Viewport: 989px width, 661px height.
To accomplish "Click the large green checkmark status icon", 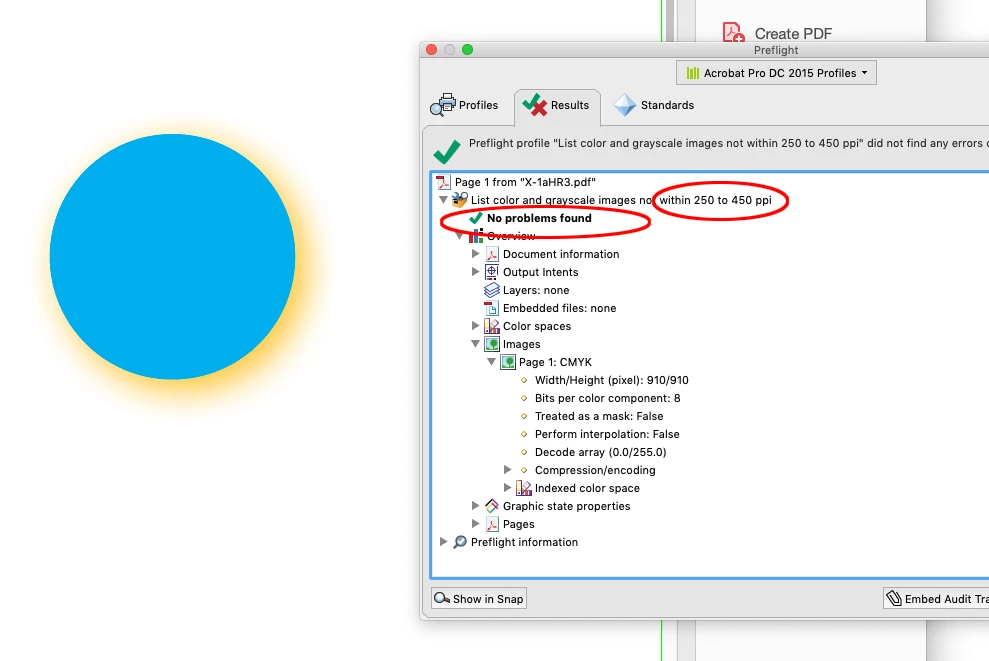I will coord(447,151).
